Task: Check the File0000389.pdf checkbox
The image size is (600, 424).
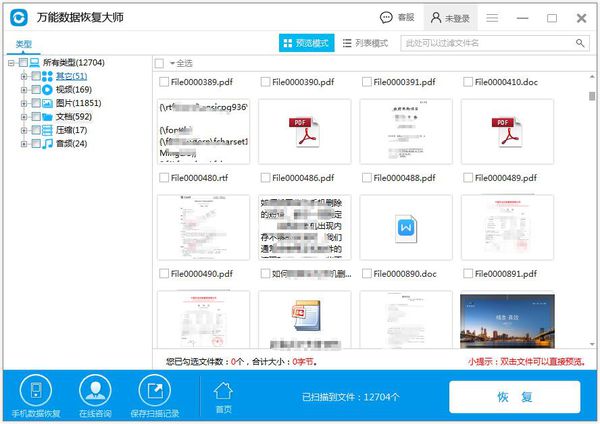Action: point(164,82)
